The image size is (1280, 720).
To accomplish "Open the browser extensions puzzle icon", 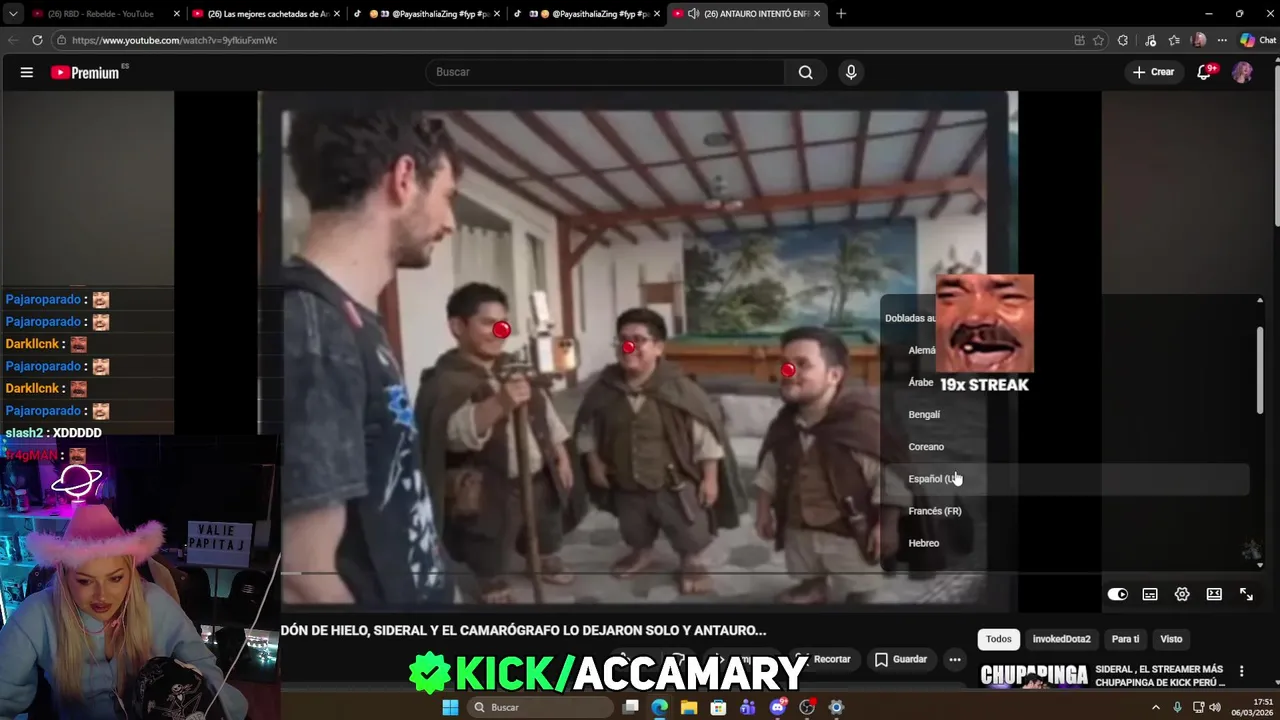I will click(1123, 40).
